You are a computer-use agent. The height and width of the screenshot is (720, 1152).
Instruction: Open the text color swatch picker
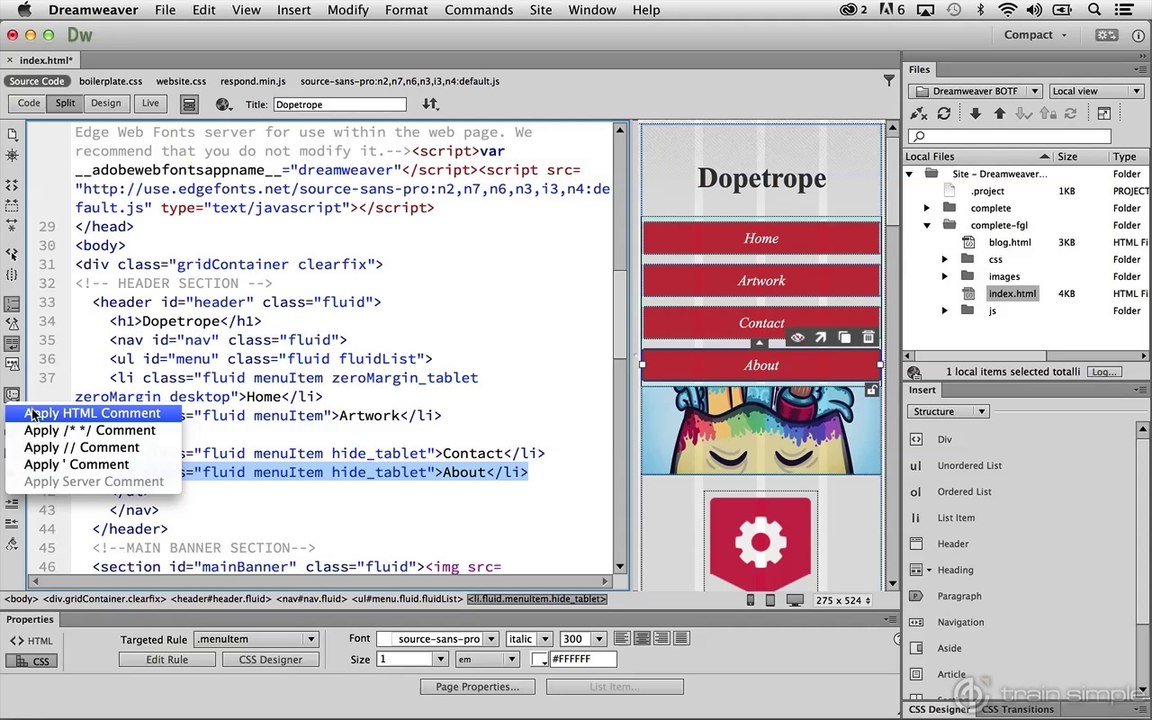[x=539, y=660]
